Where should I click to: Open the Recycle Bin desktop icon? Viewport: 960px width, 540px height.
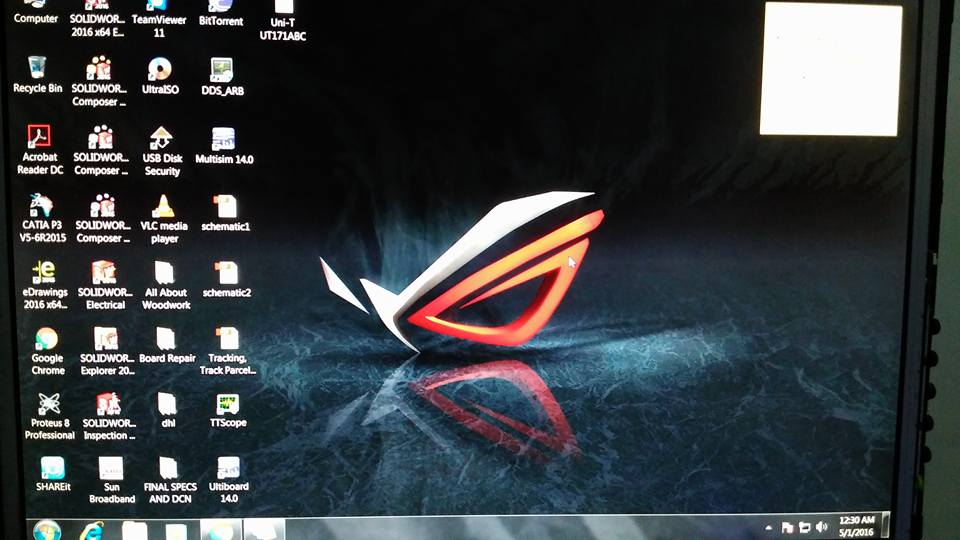(x=37, y=75)
